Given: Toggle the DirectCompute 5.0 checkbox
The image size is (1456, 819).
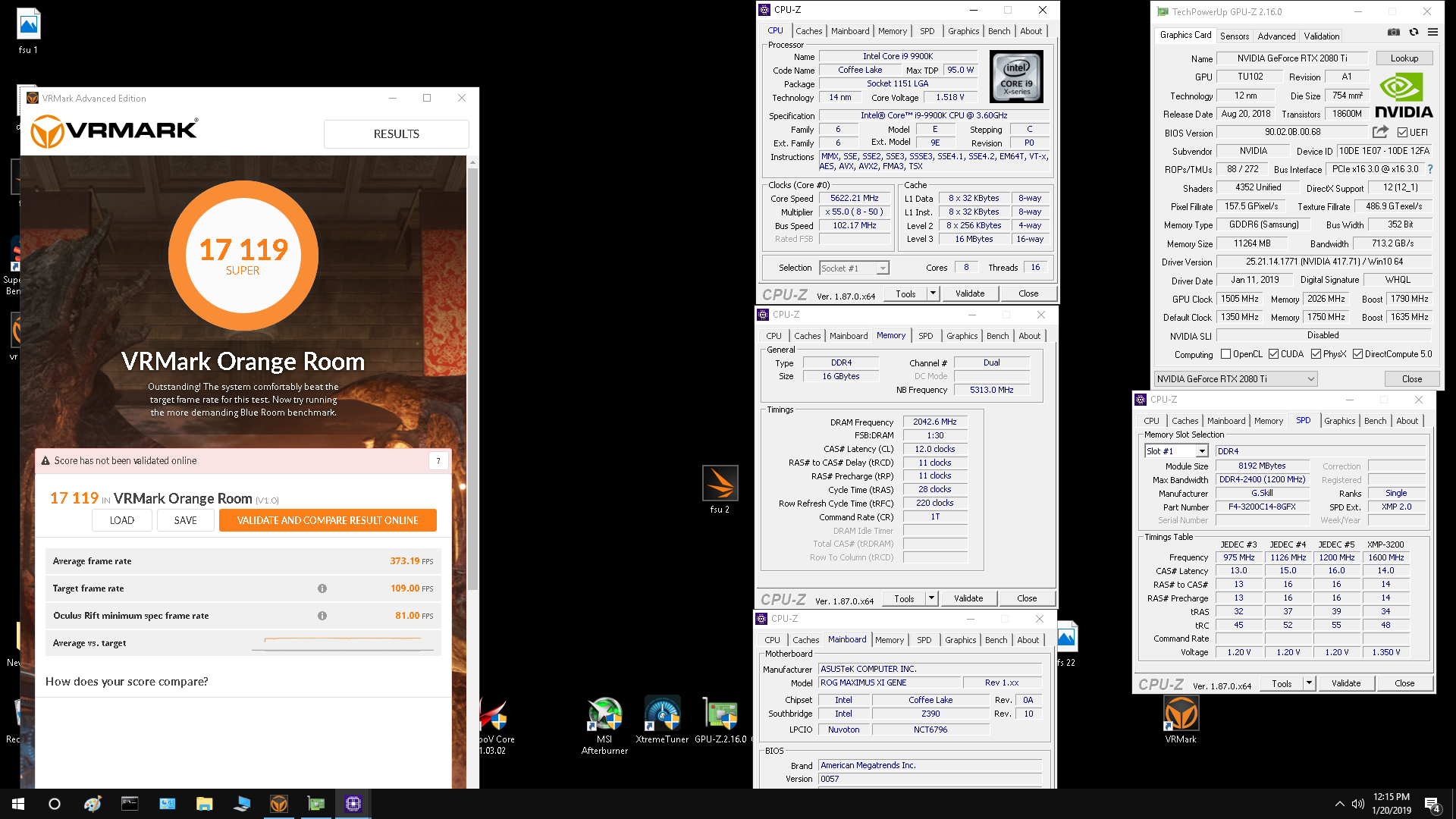Looking at the screenshot, I should click(1357, 354).
